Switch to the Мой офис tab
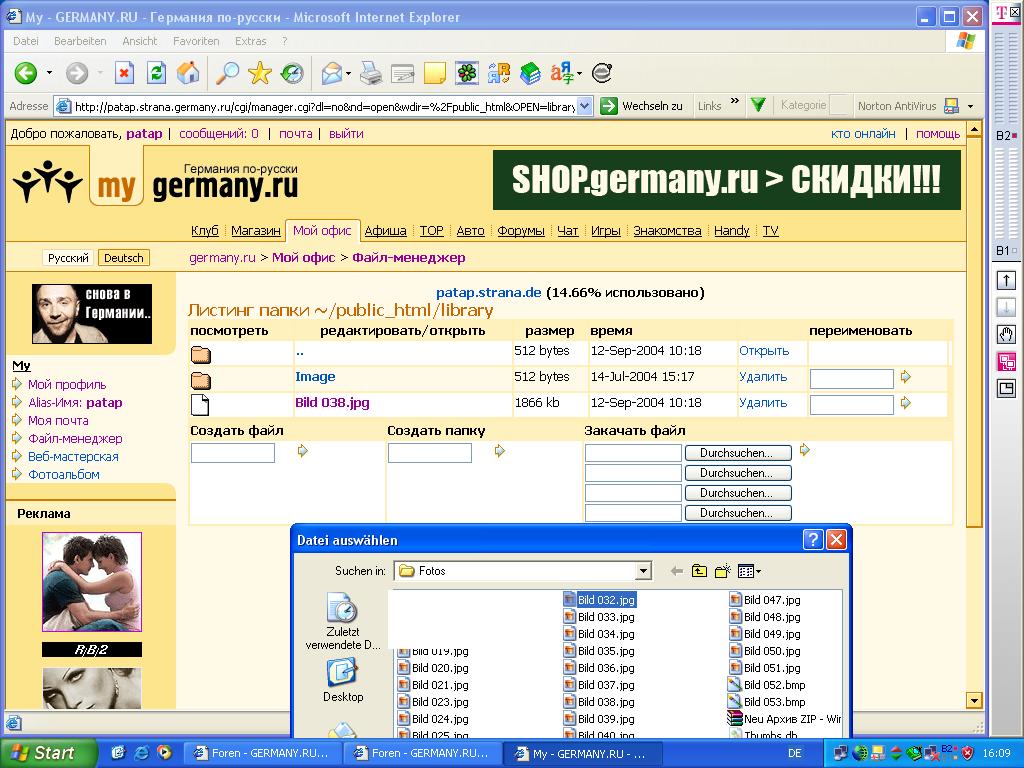The width and height of the screenshot is (1024, 768). pyautogui.click(x=322, y=231)
